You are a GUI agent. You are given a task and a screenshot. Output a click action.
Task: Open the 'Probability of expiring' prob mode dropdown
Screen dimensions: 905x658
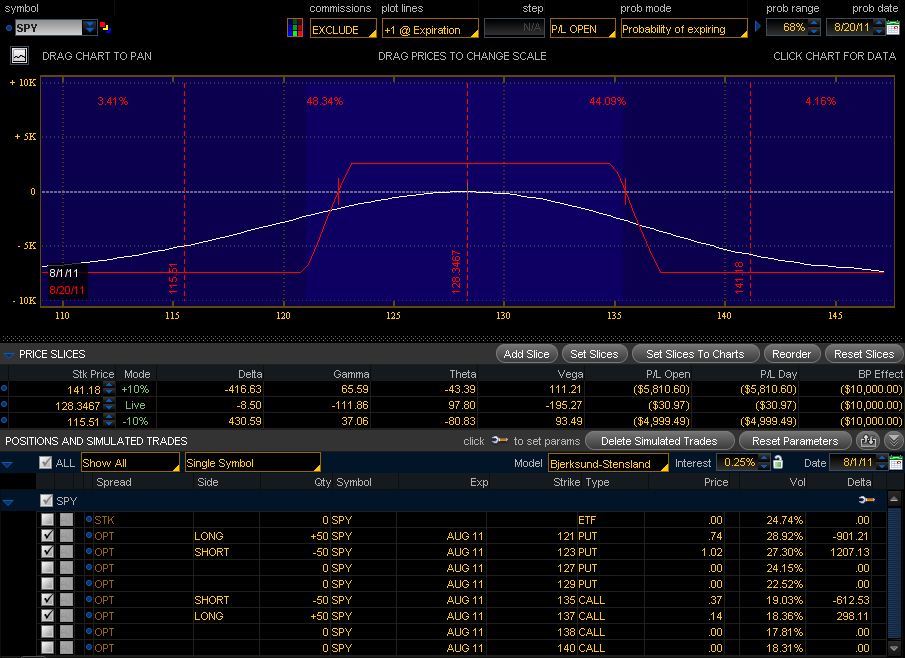coord(684,29)
